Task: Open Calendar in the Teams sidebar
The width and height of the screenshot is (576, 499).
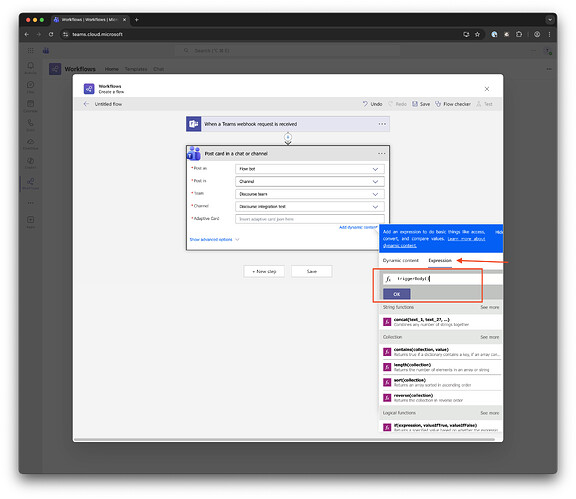Action: (x=30, y=106)
